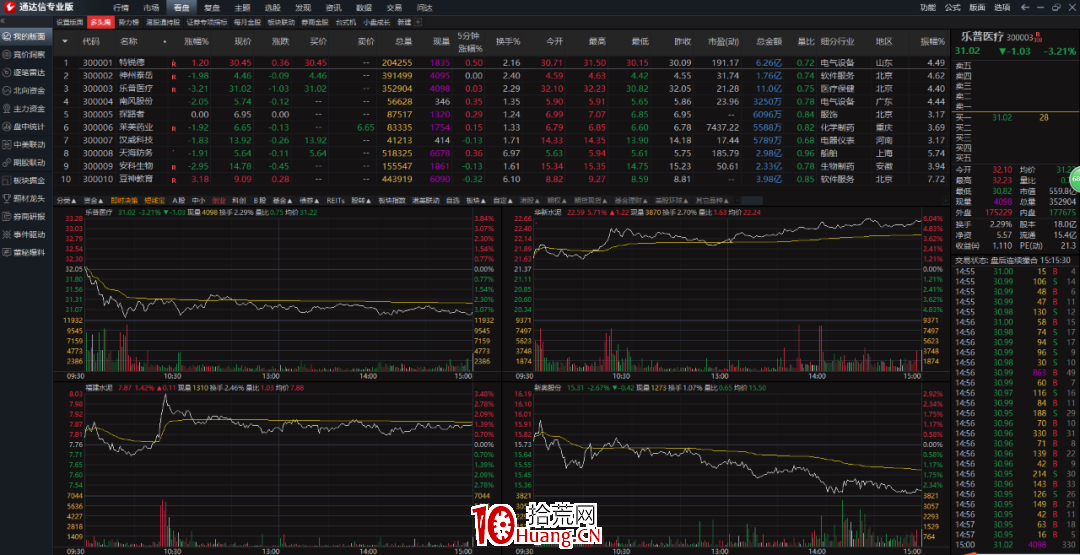Screen dimensions: 1080x555
Task: Sort table by 现价 column header
Action: coord(242,41)
